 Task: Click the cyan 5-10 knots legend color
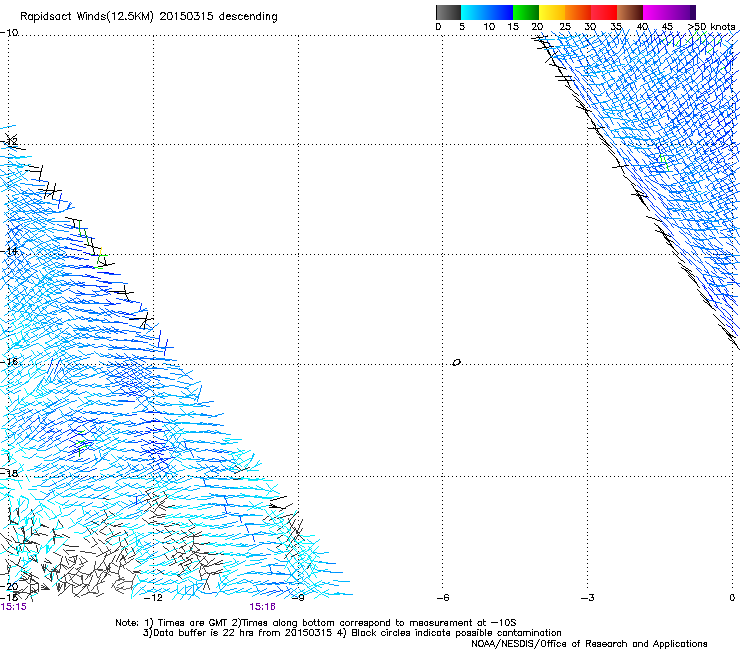pyautogui.click(x=474, y=12)
